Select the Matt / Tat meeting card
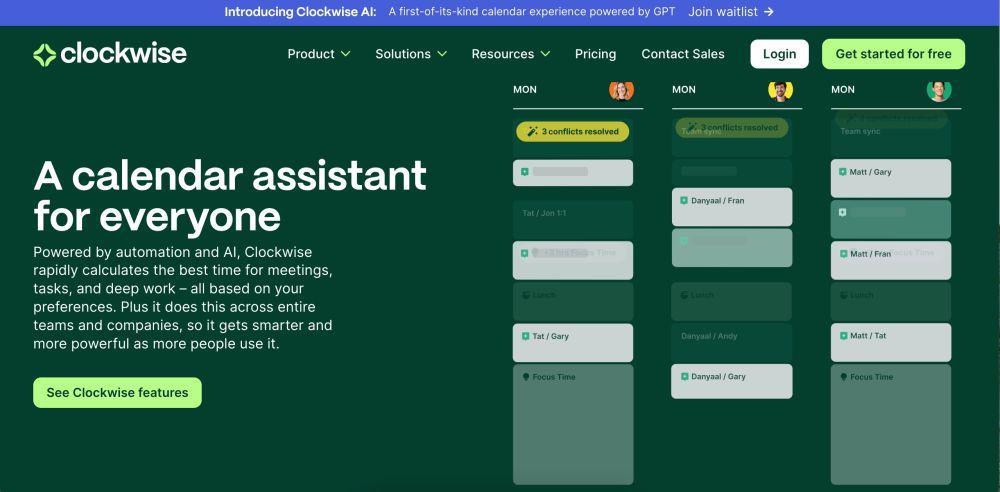Image resolution: width=1000 pixels, height=492 pixels. [890, 342]
